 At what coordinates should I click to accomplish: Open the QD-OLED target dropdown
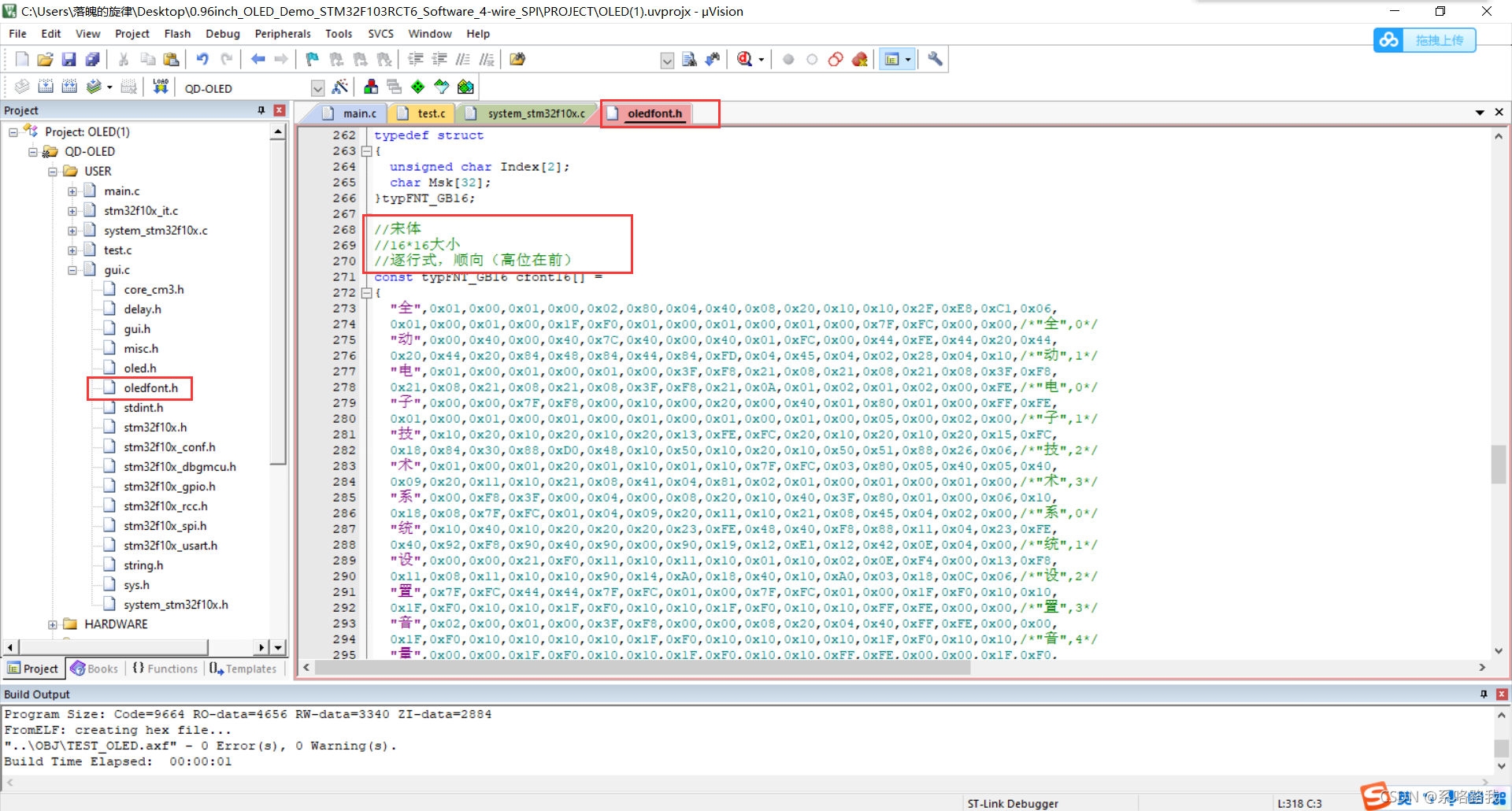pos(317,87)
